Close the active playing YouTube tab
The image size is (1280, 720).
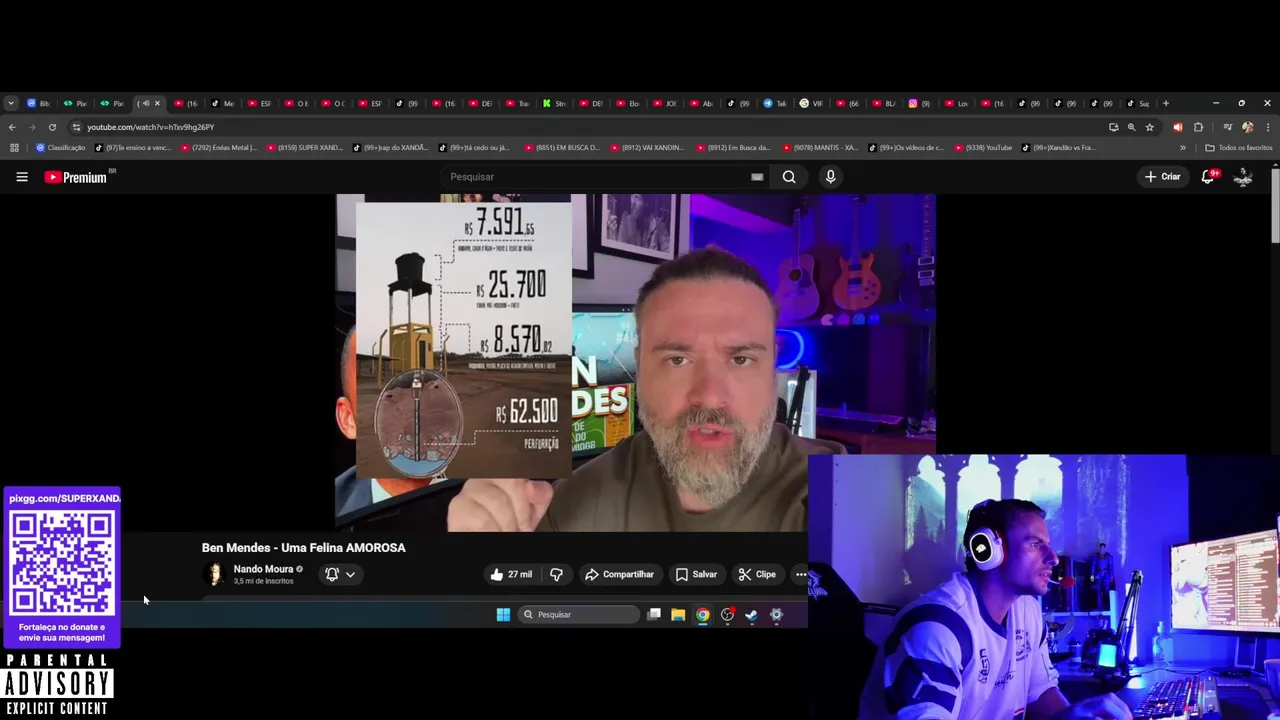[x=157, y=103]
